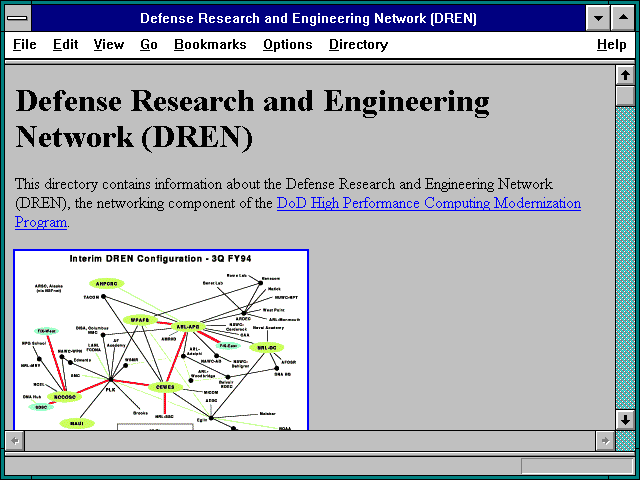Click the title bar text 'Defense Research and Engineering Network (DREN)'
The width and height of the screenshot is (640, 480).
[x=308, y=18]
